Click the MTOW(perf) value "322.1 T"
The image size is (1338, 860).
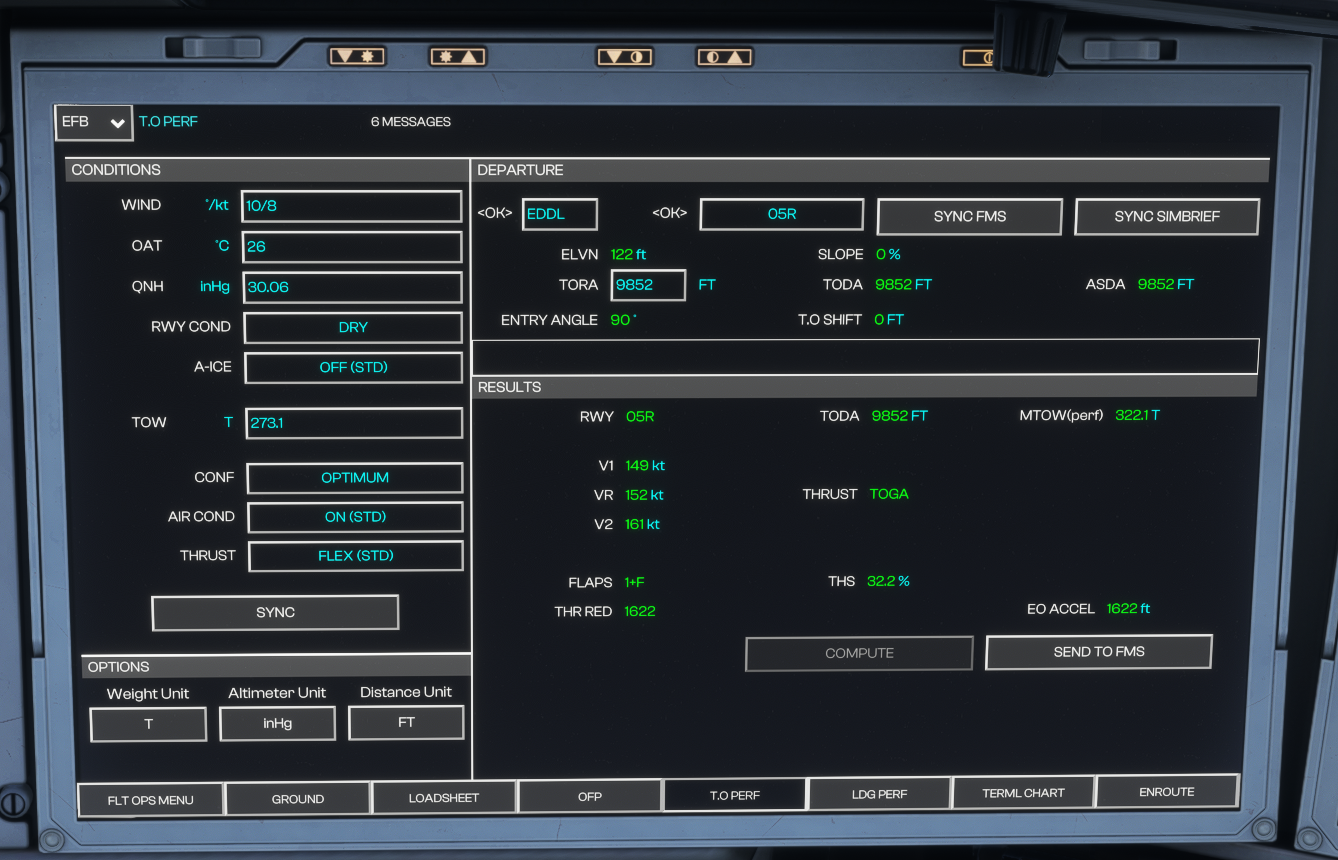point(1138,415)
